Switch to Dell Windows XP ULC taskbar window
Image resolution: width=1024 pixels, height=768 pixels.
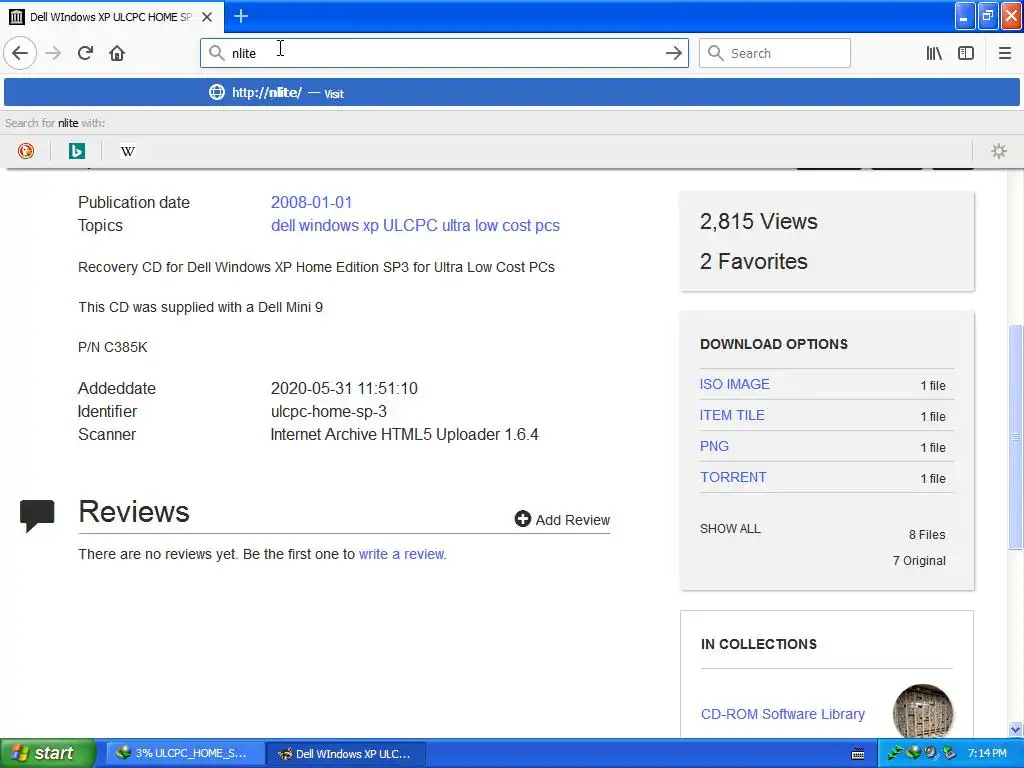coord(346,754)
